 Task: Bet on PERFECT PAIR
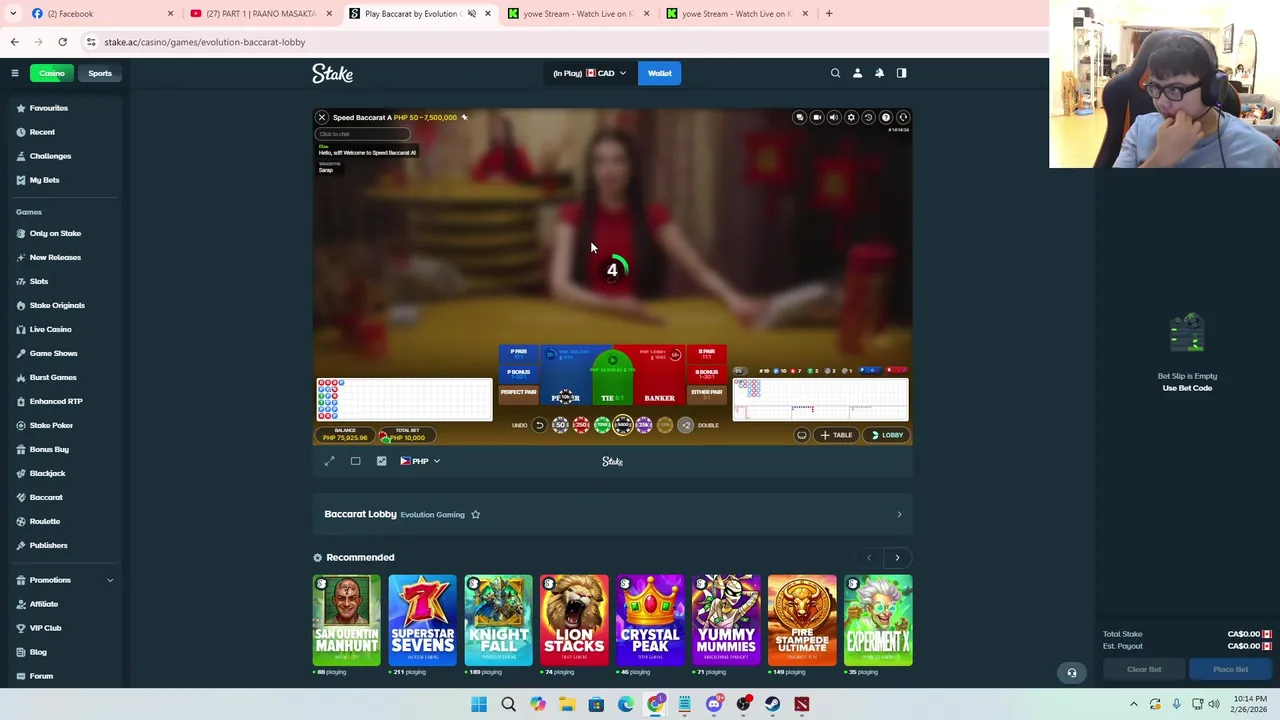(518, 394)
